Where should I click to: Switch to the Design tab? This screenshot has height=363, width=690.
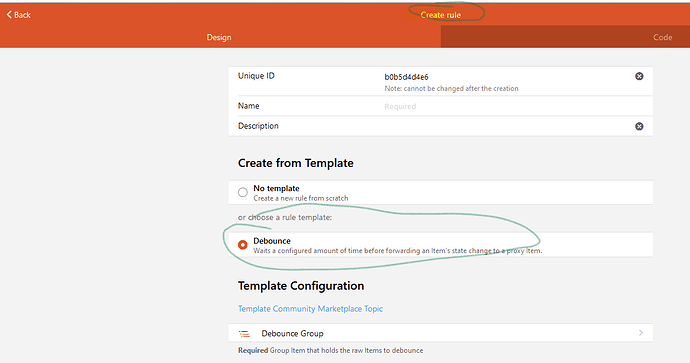coord(219,37)
